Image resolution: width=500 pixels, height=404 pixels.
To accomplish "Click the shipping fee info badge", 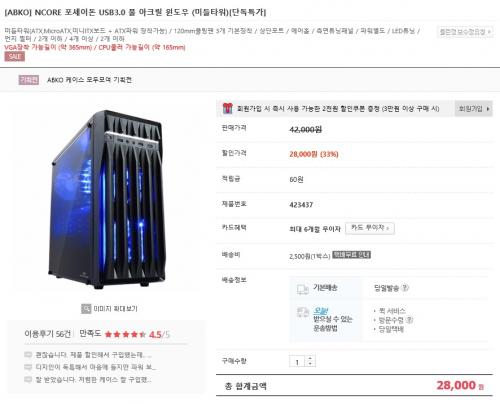I will tap(352, 255).
